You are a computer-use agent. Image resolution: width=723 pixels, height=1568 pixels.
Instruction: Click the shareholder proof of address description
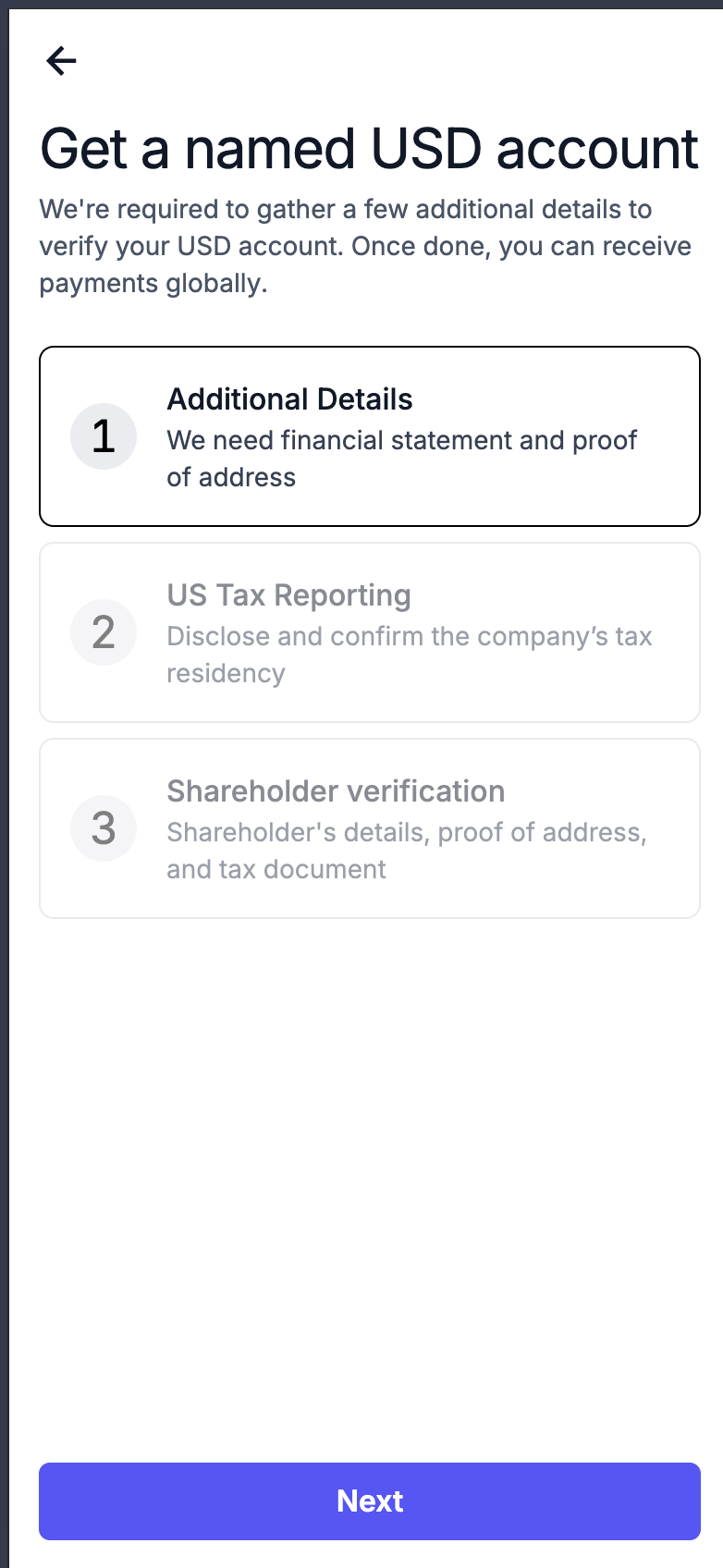pos(407,851)
